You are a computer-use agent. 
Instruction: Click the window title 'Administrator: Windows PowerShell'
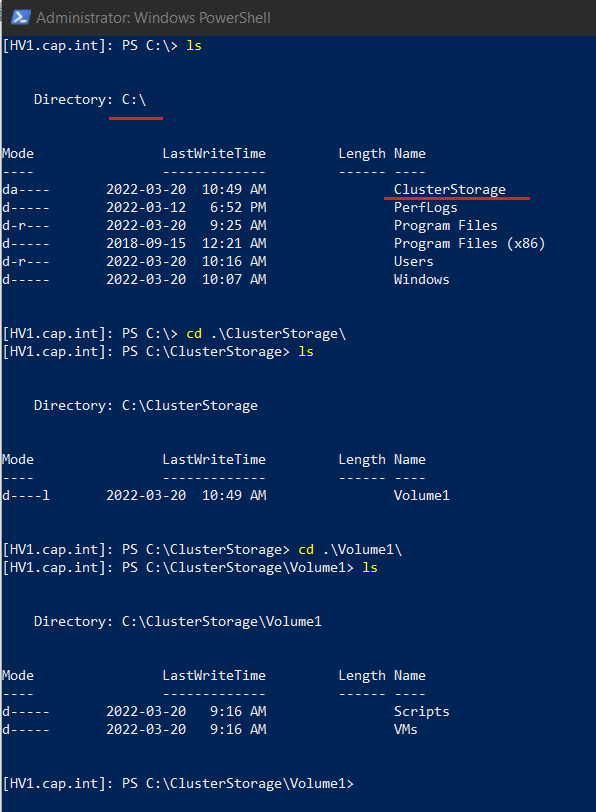(153, 18)
